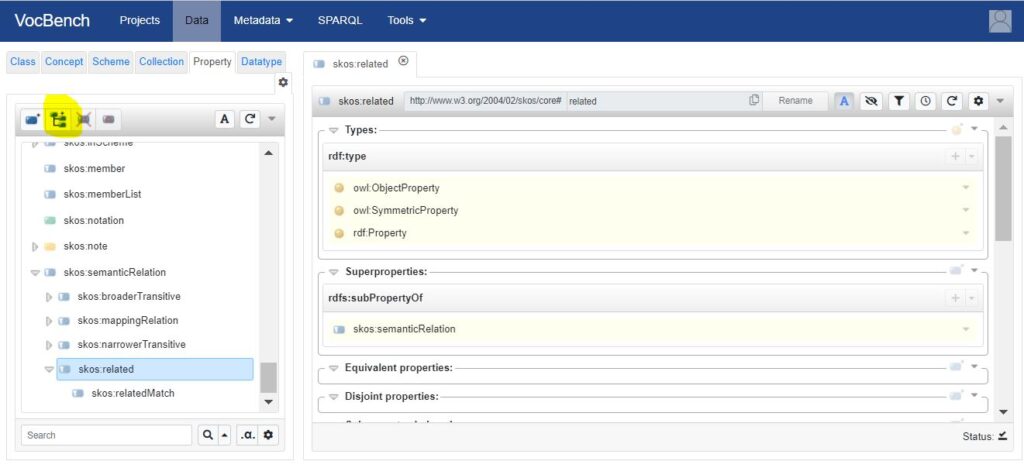Expand the skos:note tree node
The width and height of the screenshot is (1024, 468).
click(x=36, y=246)
